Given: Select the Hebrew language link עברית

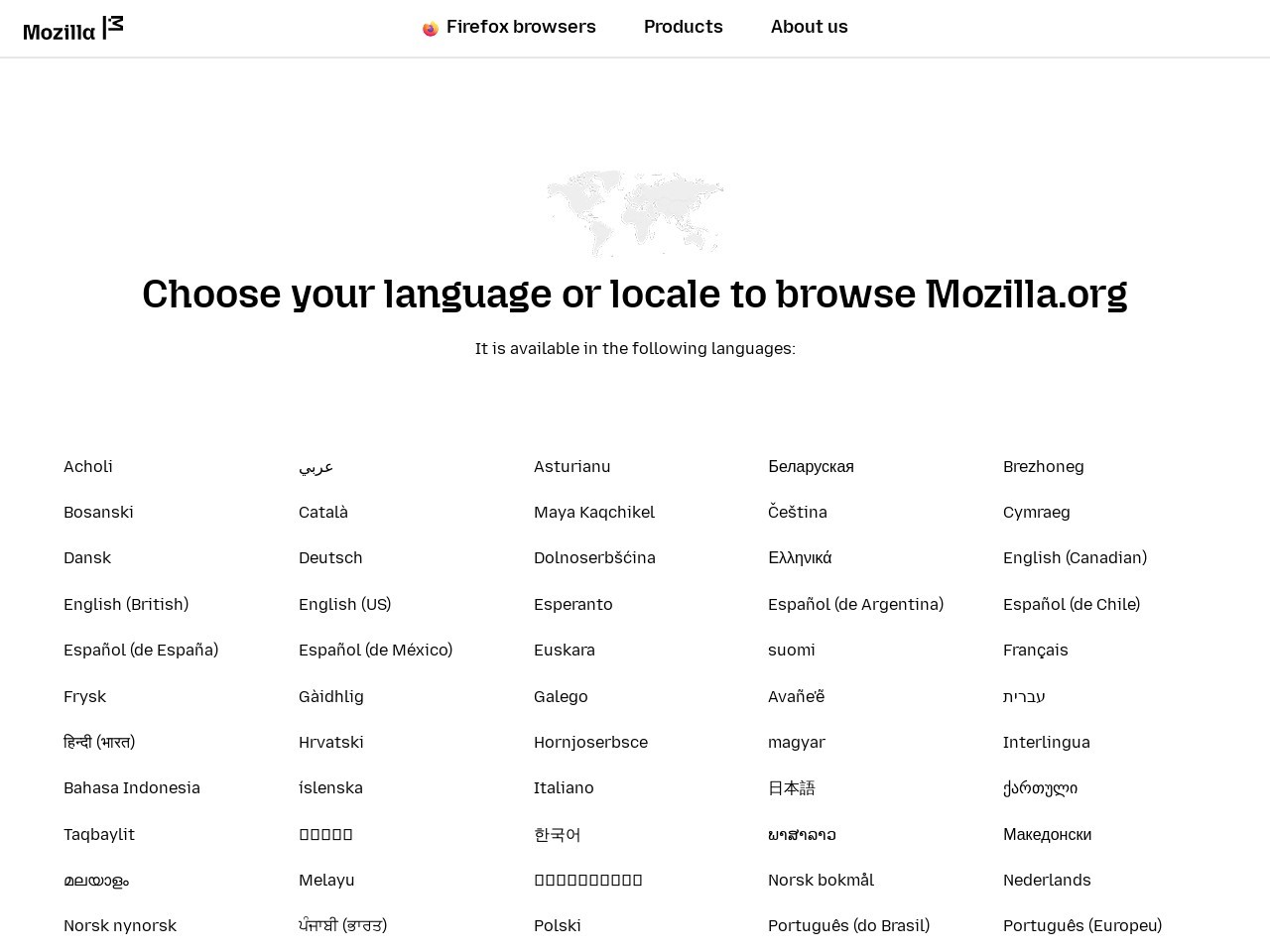Looking at the screenshot, I should point(1024,696).
